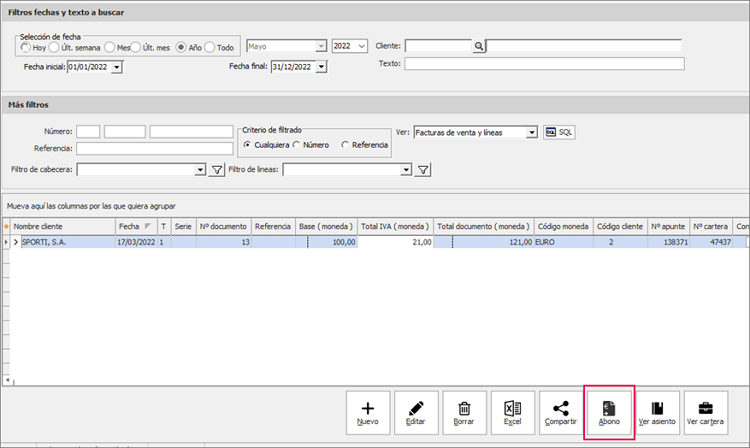Open the 2022 year dropdown
The height and width of the screenshot is (448, 750).
coord(362,46)
